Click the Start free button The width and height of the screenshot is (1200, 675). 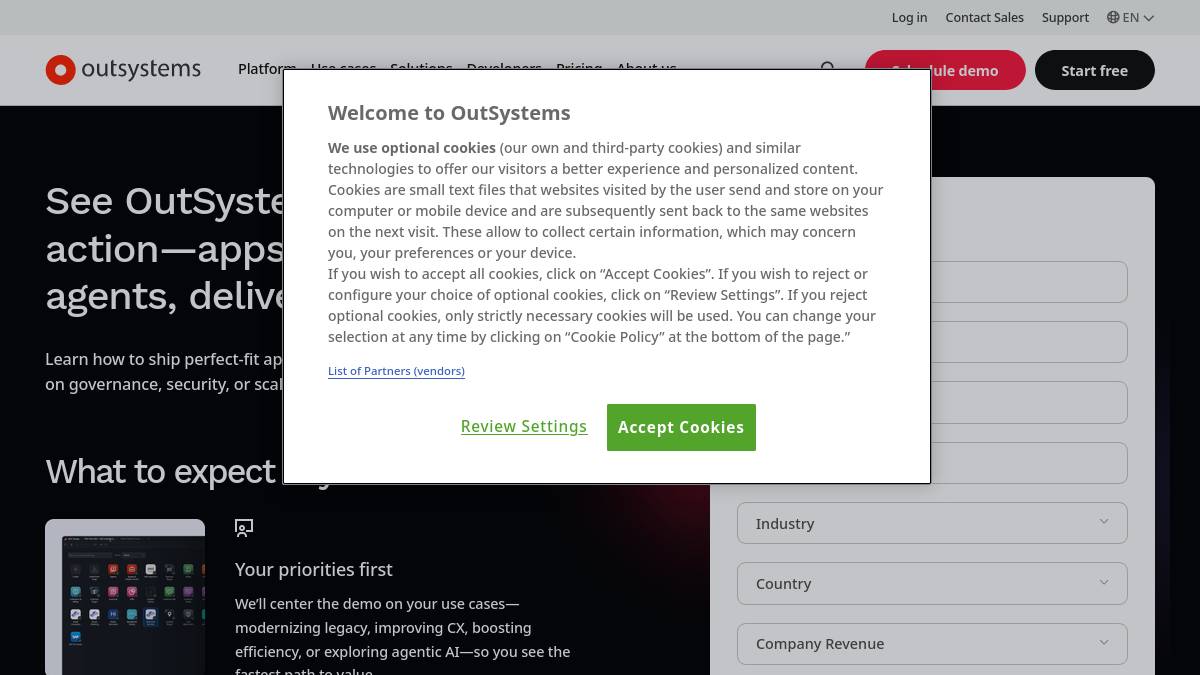click(x=1094, y=70)
